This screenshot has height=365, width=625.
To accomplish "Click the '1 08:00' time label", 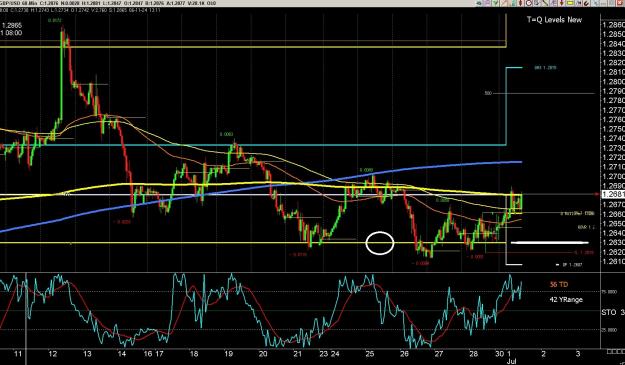I will point(11,33).
